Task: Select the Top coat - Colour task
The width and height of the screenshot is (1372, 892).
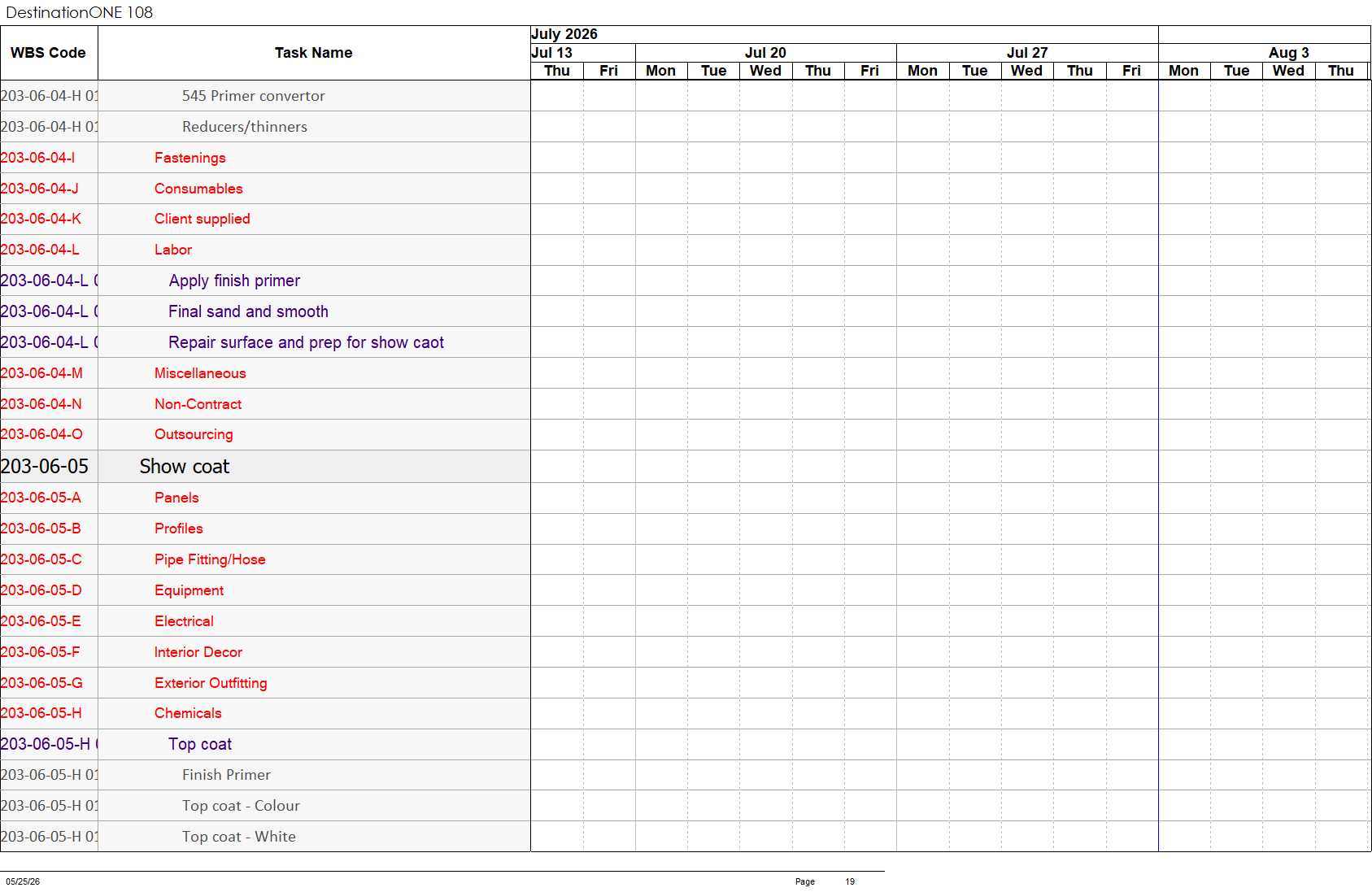Action: coord(241,806)
